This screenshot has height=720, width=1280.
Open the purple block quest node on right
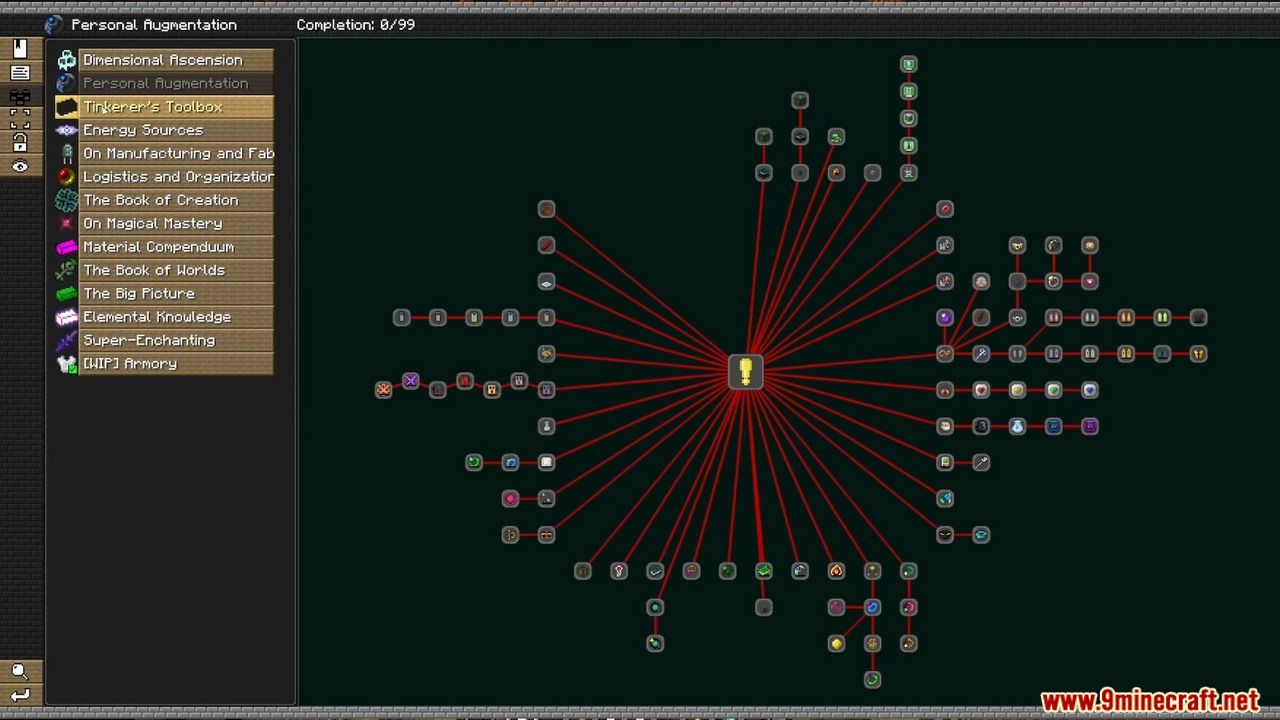click(1090, 426)
